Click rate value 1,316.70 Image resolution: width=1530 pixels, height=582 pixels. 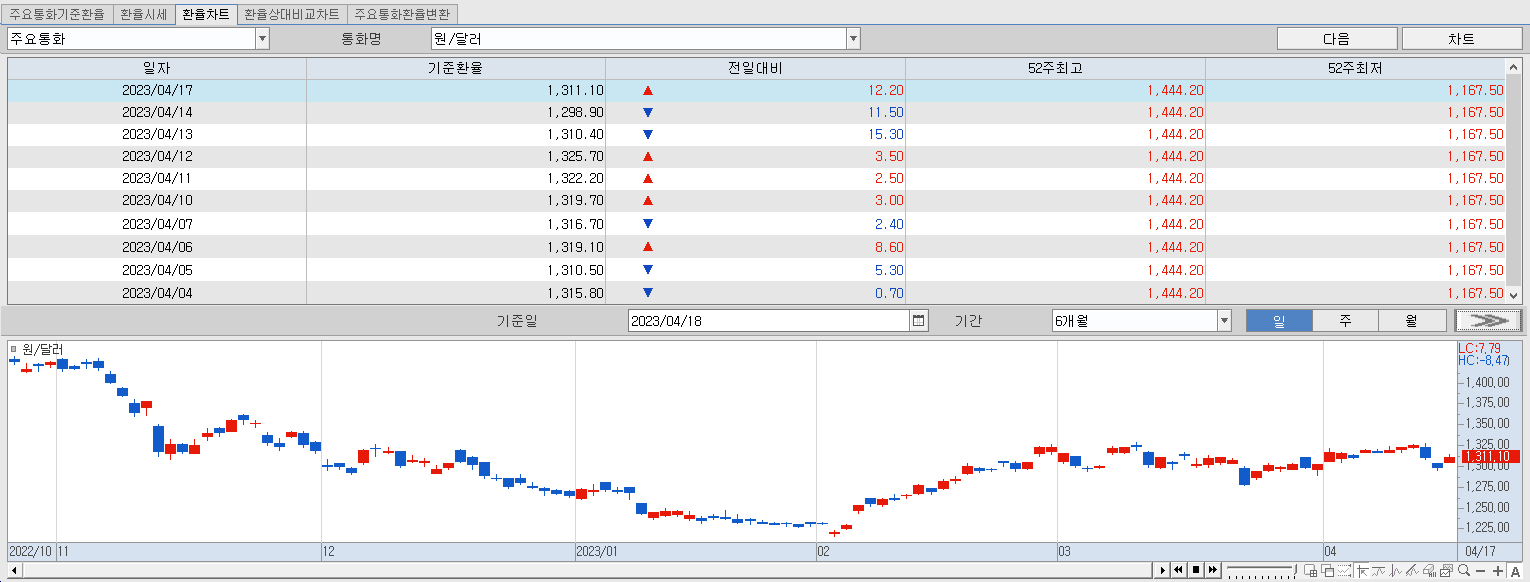pyautogui.click(x=575, y=224)
